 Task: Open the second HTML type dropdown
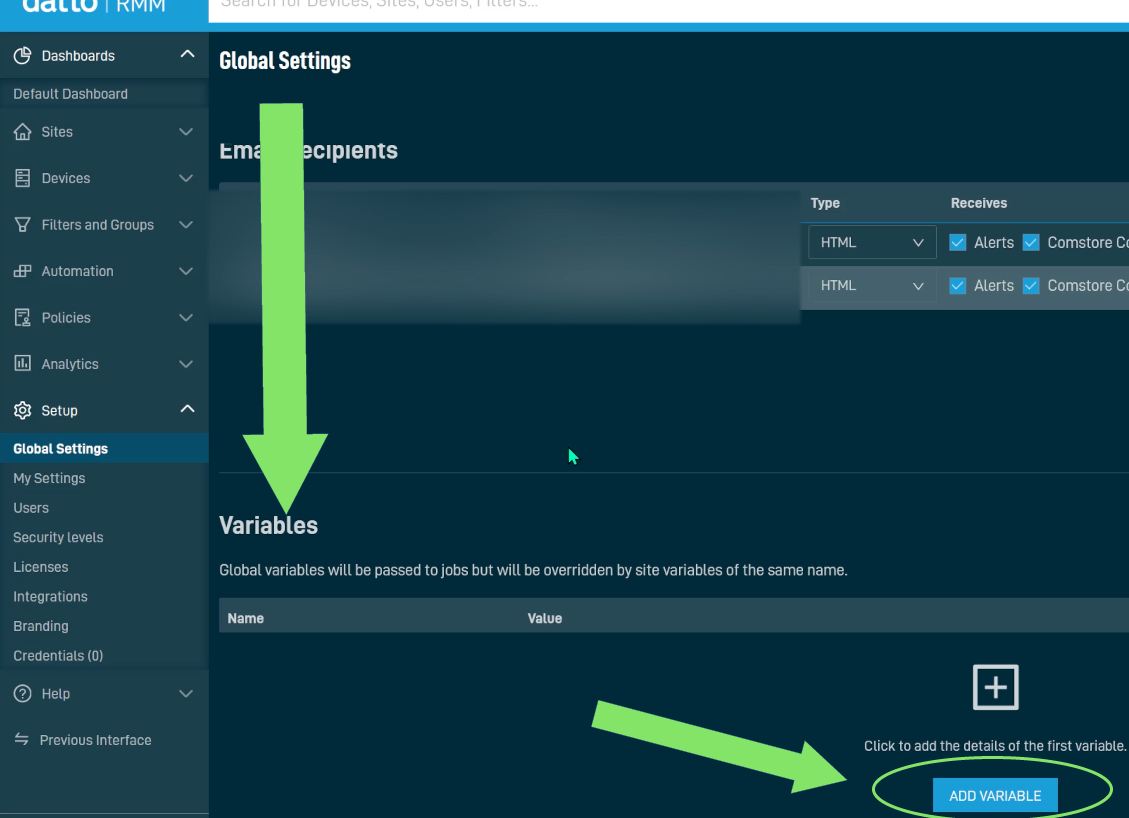(872, 286)
